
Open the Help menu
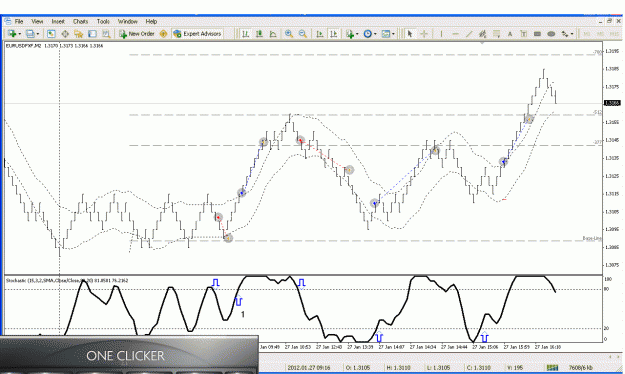click(151, 22)
